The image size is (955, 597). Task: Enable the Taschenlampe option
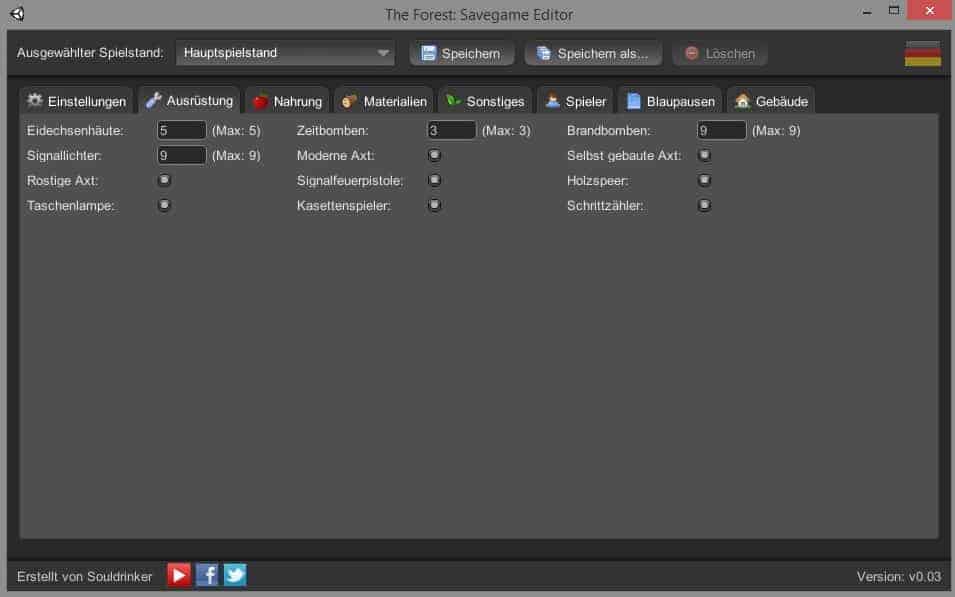pos(165,205)
